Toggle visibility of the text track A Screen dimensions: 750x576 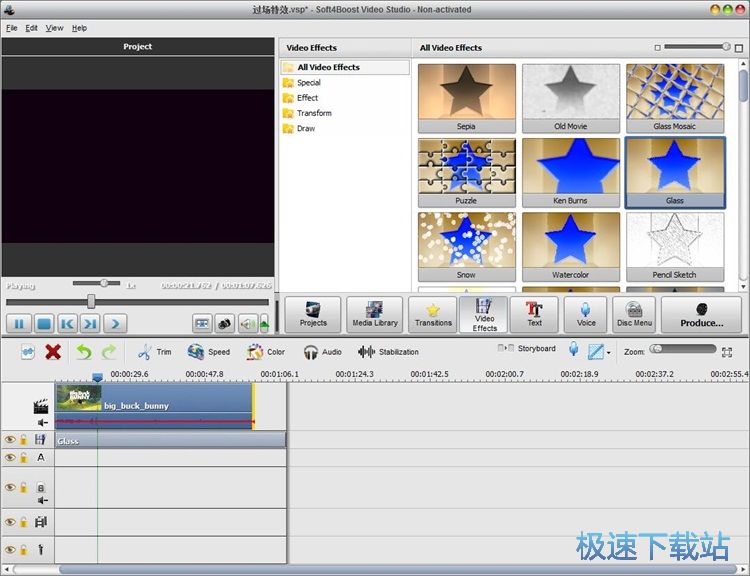(x=10, y=457)
